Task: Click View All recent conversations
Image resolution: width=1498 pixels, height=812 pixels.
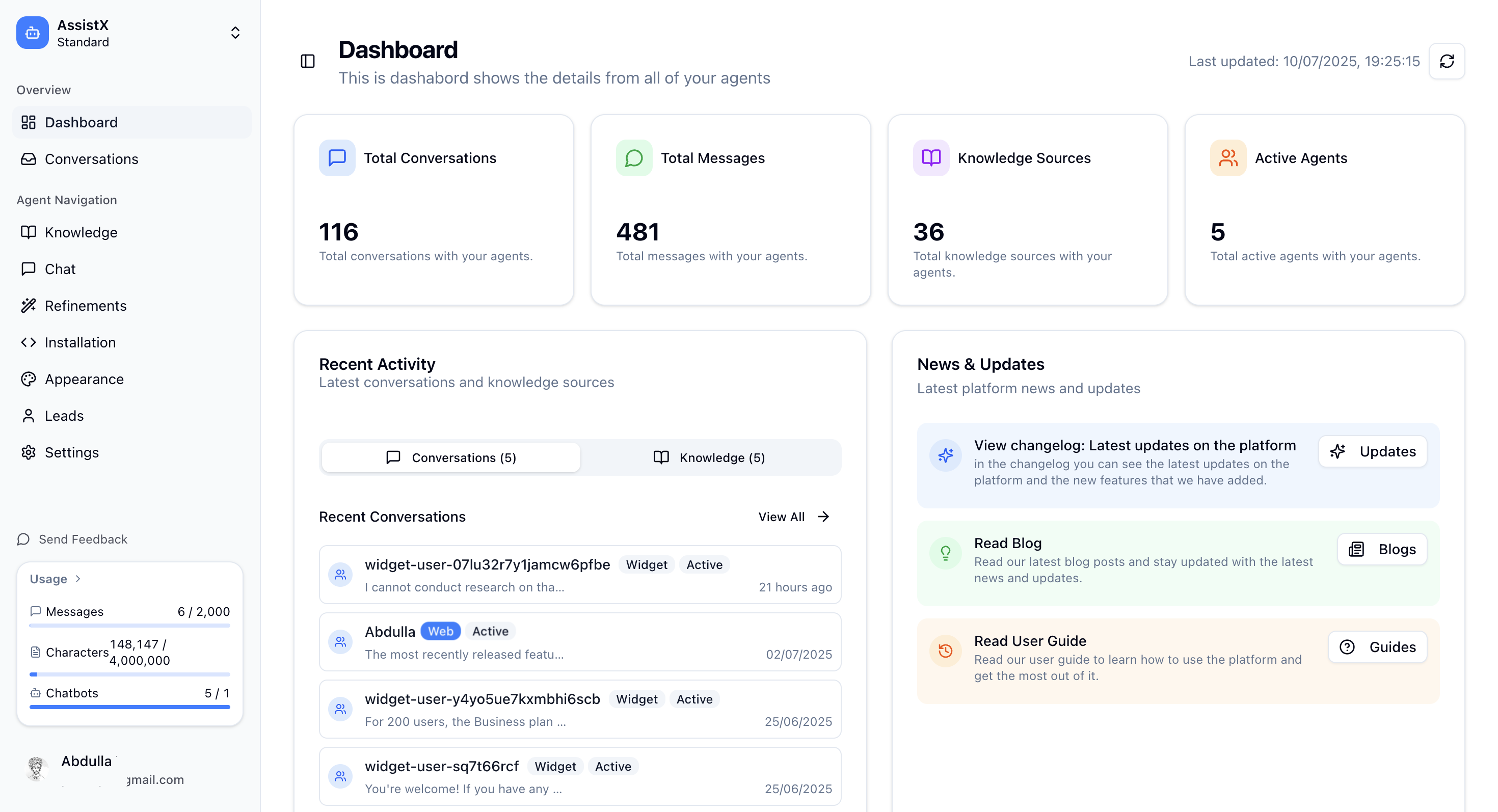Action: (793, 516)
